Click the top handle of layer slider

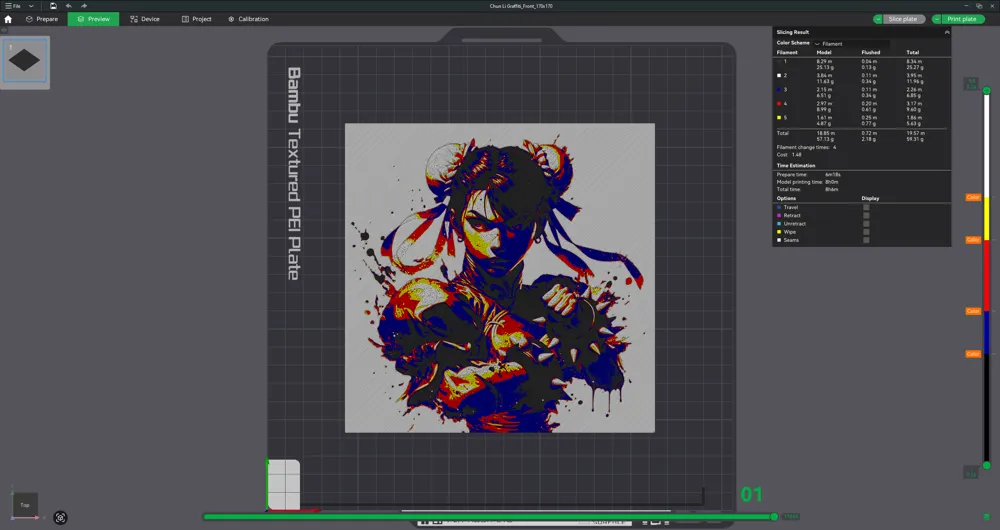pos(987,91)
